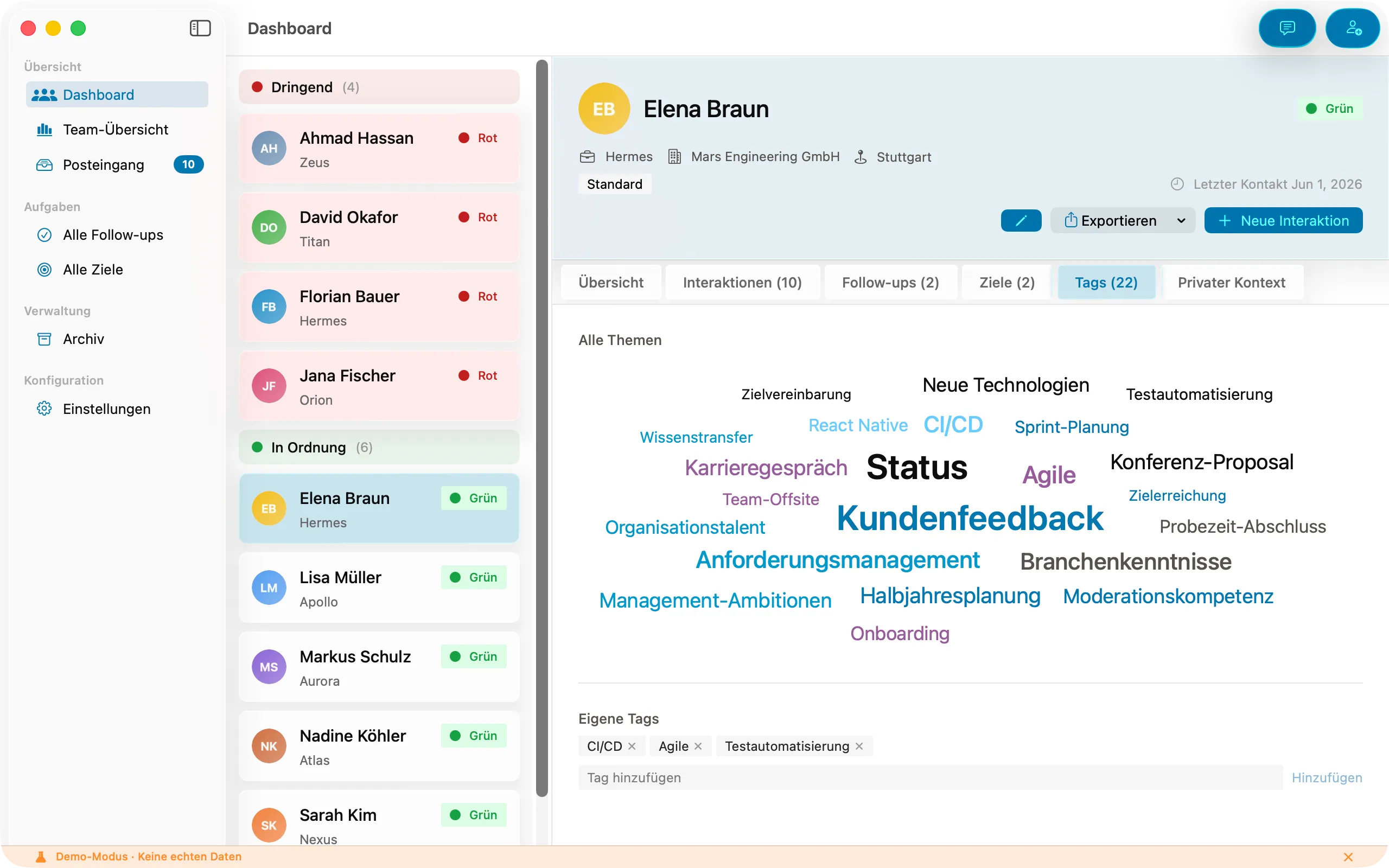Open the Ziele (2) tab
The image size is (1389, 868).
click(x=1006, y=283)
